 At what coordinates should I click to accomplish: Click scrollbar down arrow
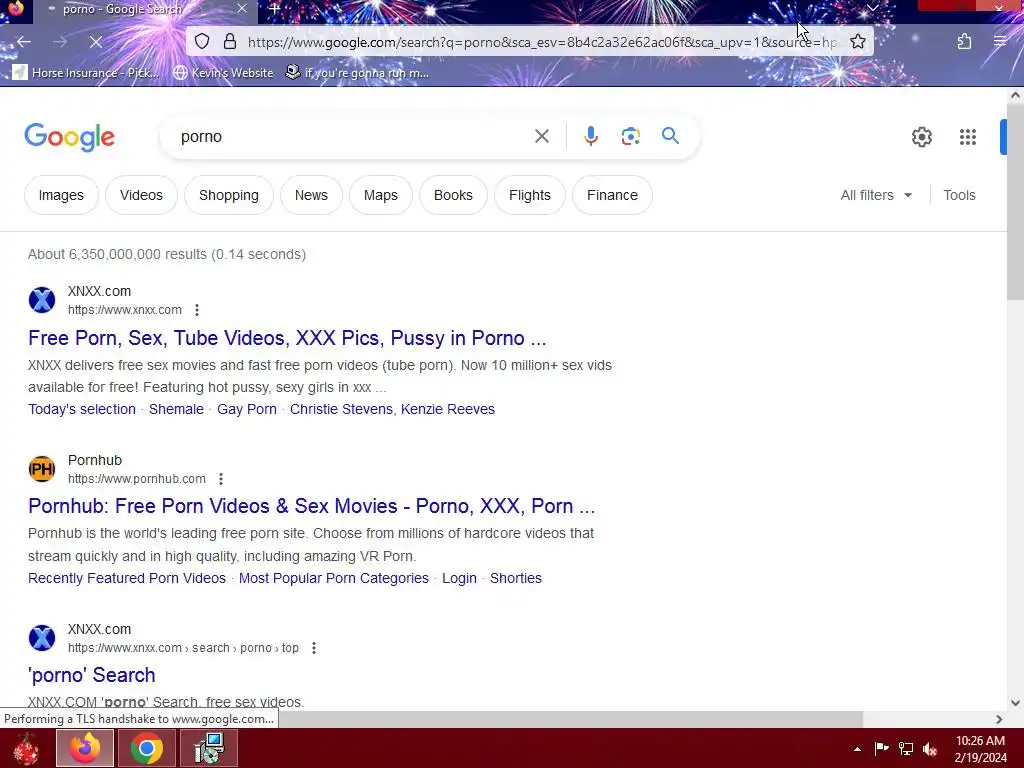coord(1015,703)
